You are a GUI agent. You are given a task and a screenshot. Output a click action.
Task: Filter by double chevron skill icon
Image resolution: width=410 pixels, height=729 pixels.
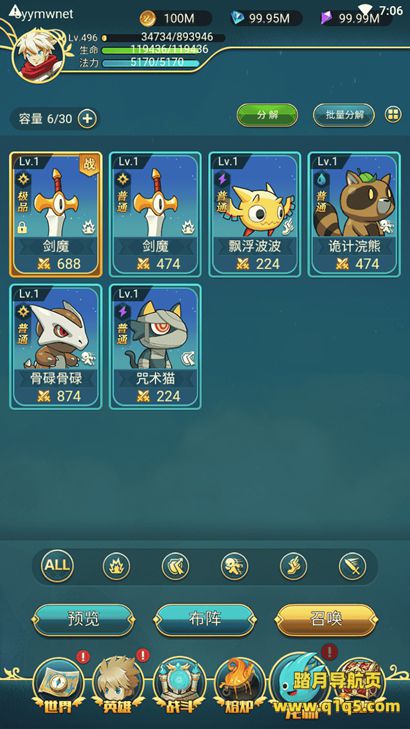click(x=175, y=566)
